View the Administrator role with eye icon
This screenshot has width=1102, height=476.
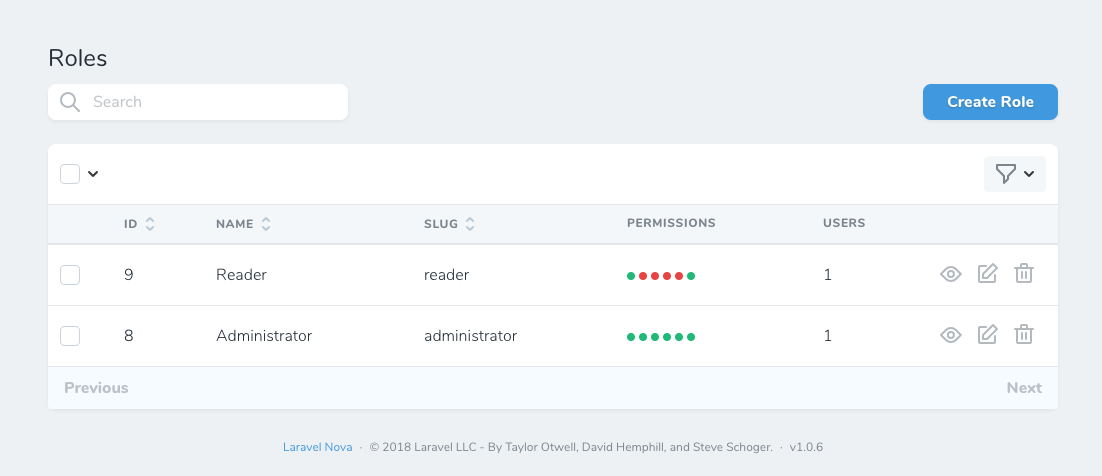(x=950, y=335)
